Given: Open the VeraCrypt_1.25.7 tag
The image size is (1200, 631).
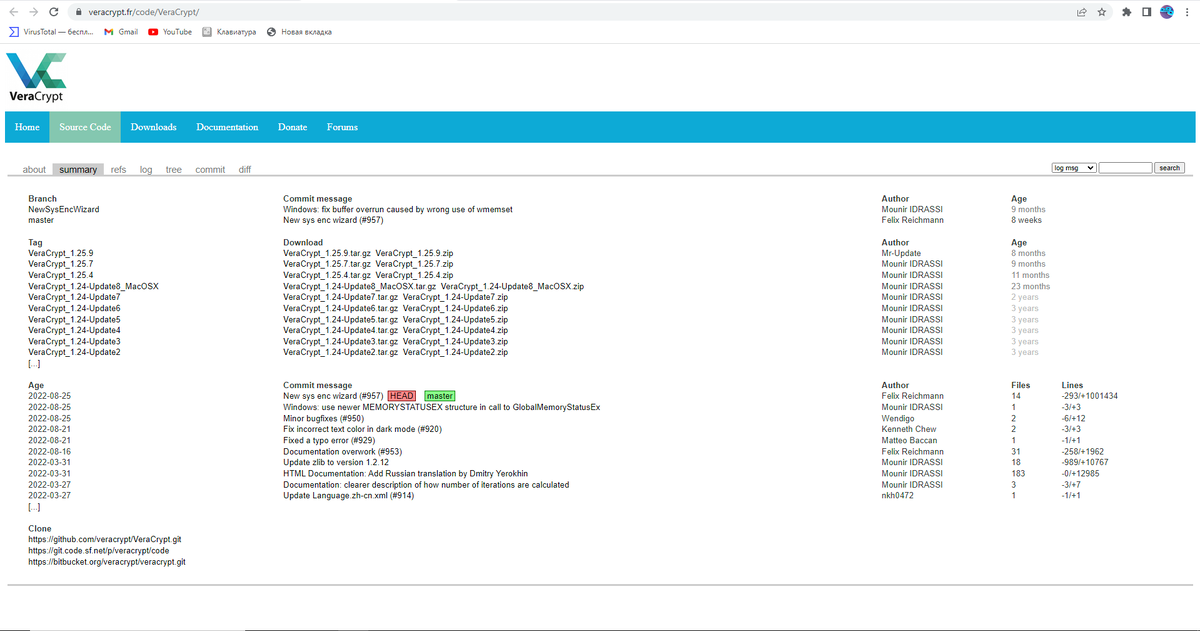Looking at the screenshot, I should (61, 264).
